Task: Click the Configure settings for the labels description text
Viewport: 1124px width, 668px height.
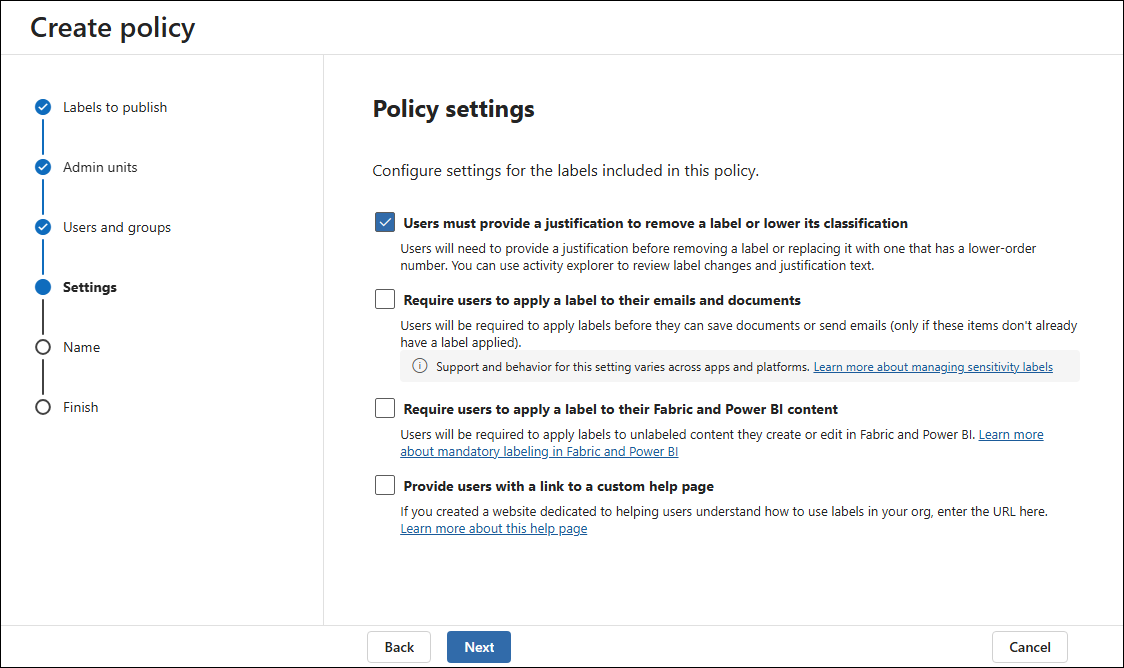Action: pyautogui.click(x=566, y=171)
